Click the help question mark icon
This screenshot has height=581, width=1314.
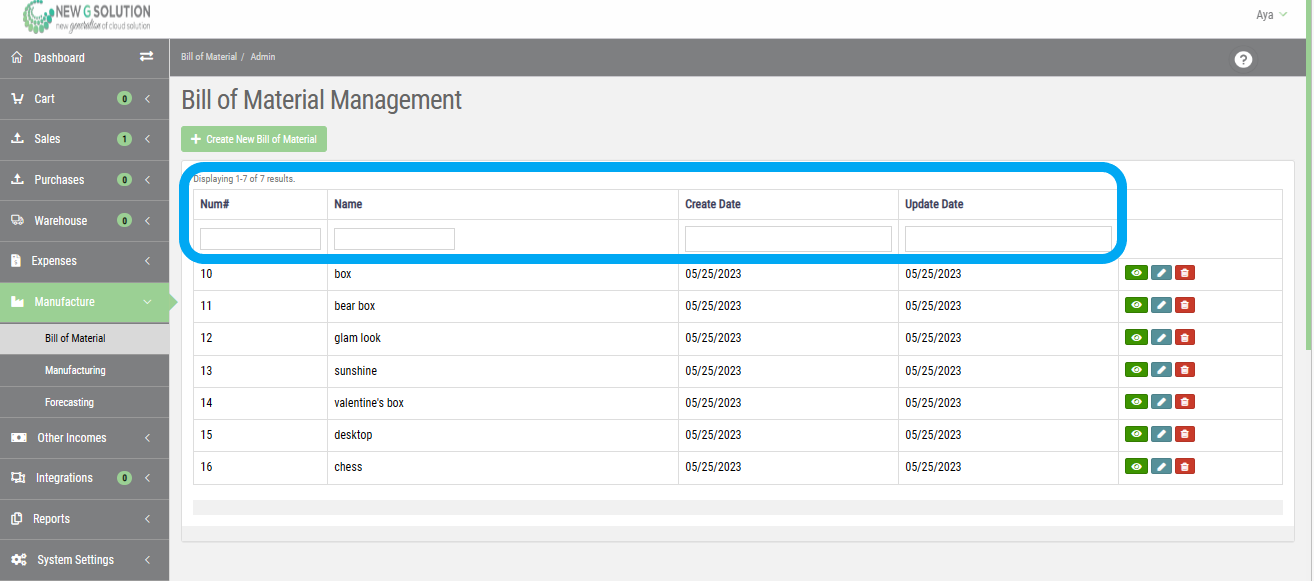click(1243, 60)
